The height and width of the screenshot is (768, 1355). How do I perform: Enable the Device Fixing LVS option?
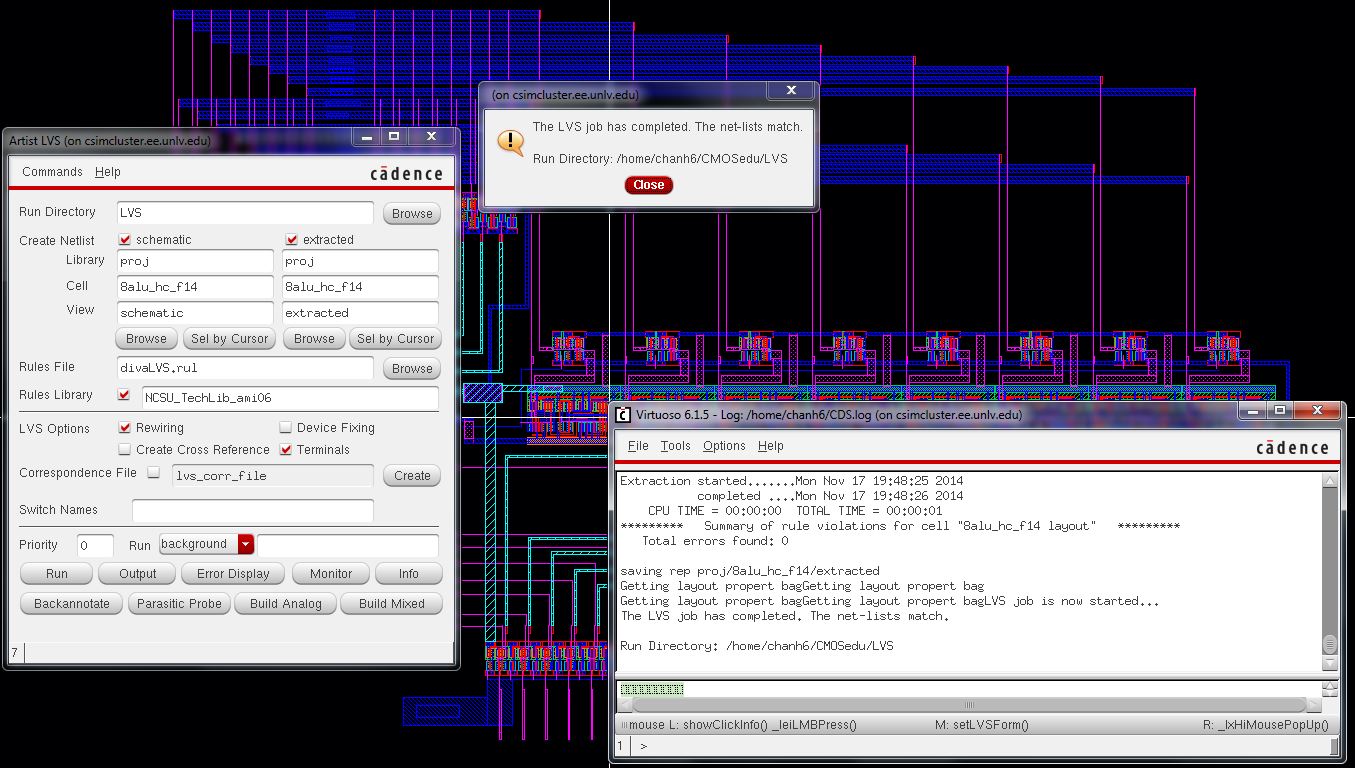click(x=287, y=427)
